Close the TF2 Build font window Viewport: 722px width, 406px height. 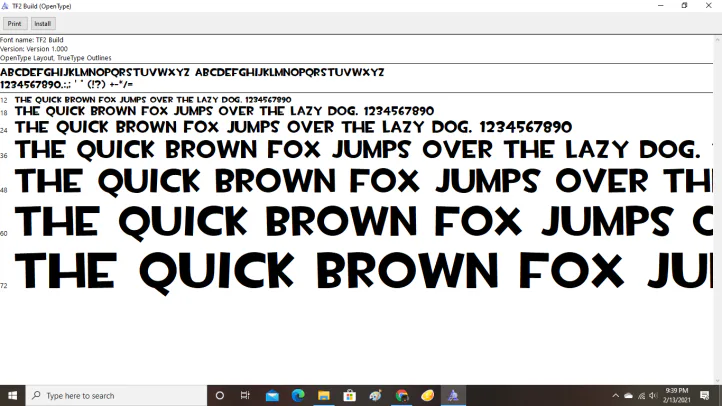point(709,6)
